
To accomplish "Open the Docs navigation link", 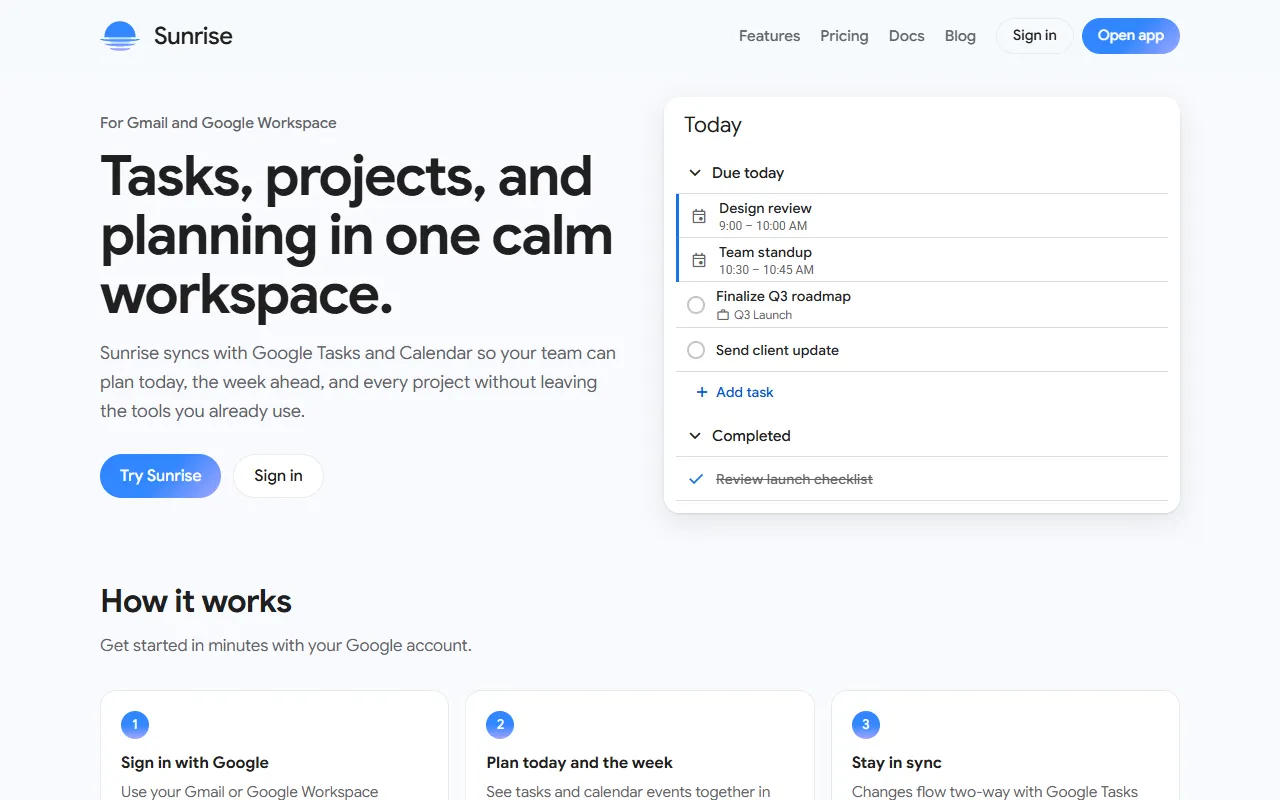I will 907,36.
